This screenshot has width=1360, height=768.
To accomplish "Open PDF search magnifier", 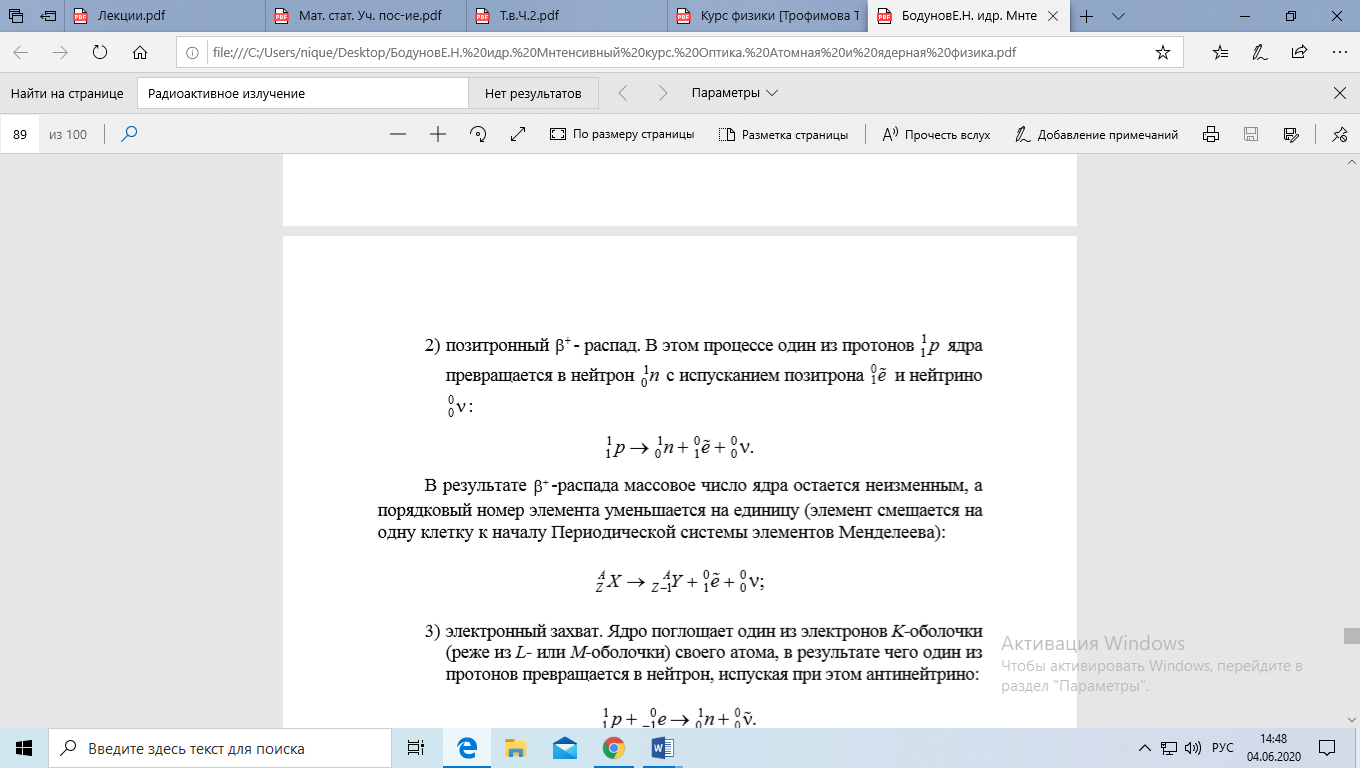I will pyautogui.click(x=129, y=134).
